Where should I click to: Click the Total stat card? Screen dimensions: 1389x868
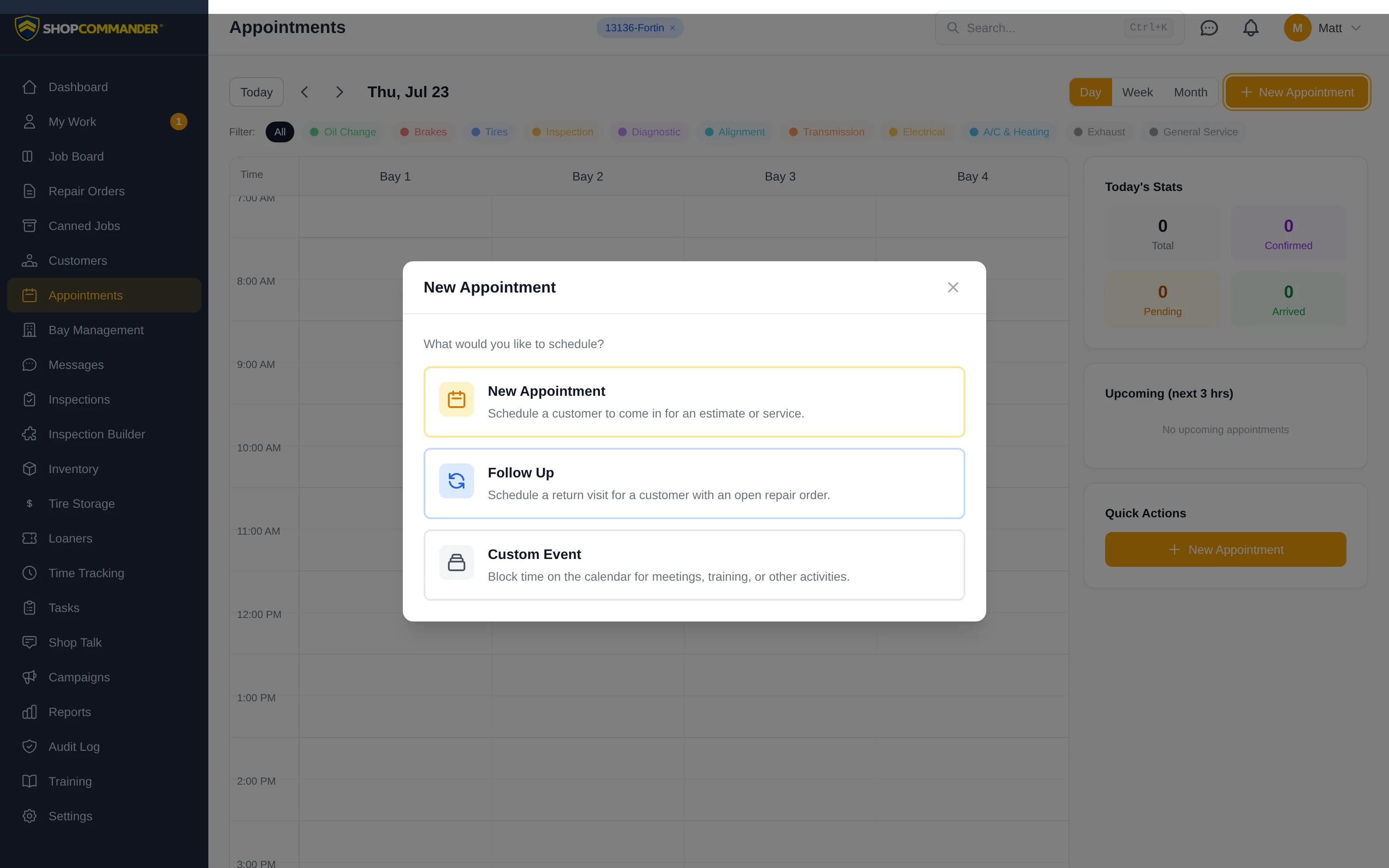(1162, 233)
